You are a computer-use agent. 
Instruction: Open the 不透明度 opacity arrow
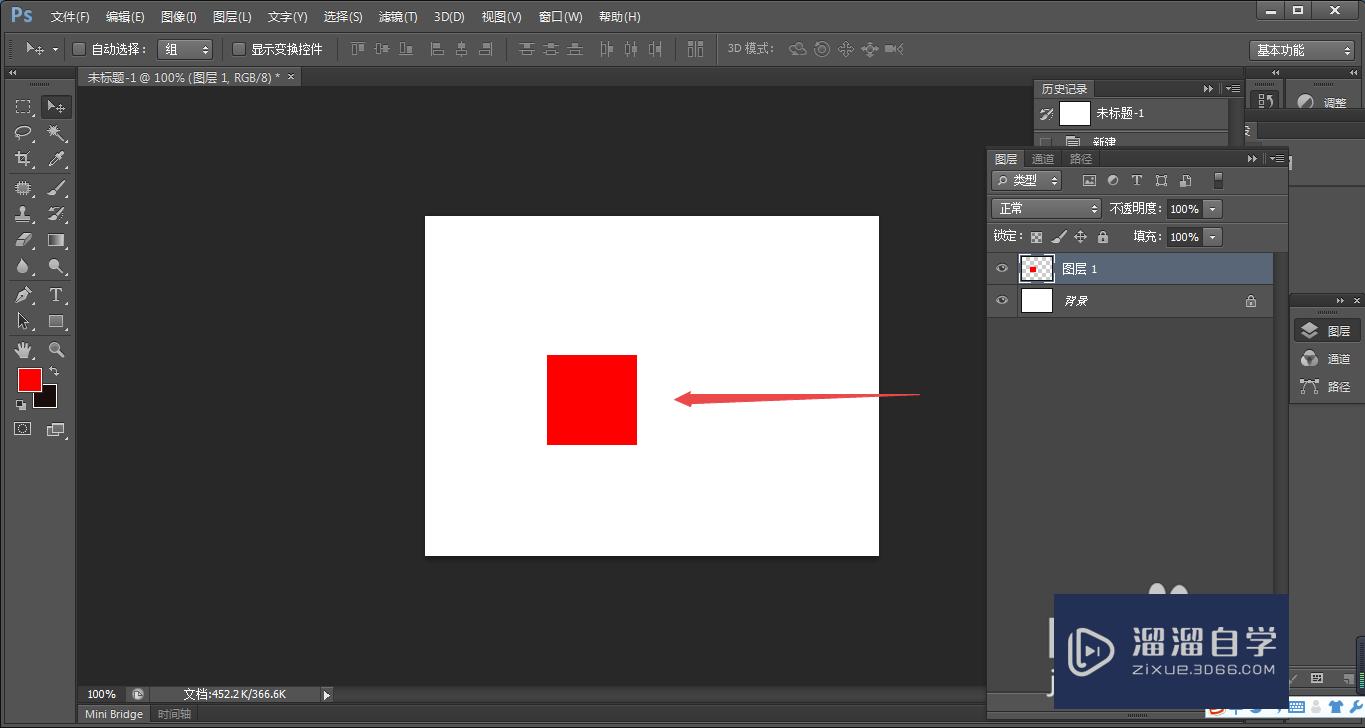pyautogui.click(x=1213, y=209)
